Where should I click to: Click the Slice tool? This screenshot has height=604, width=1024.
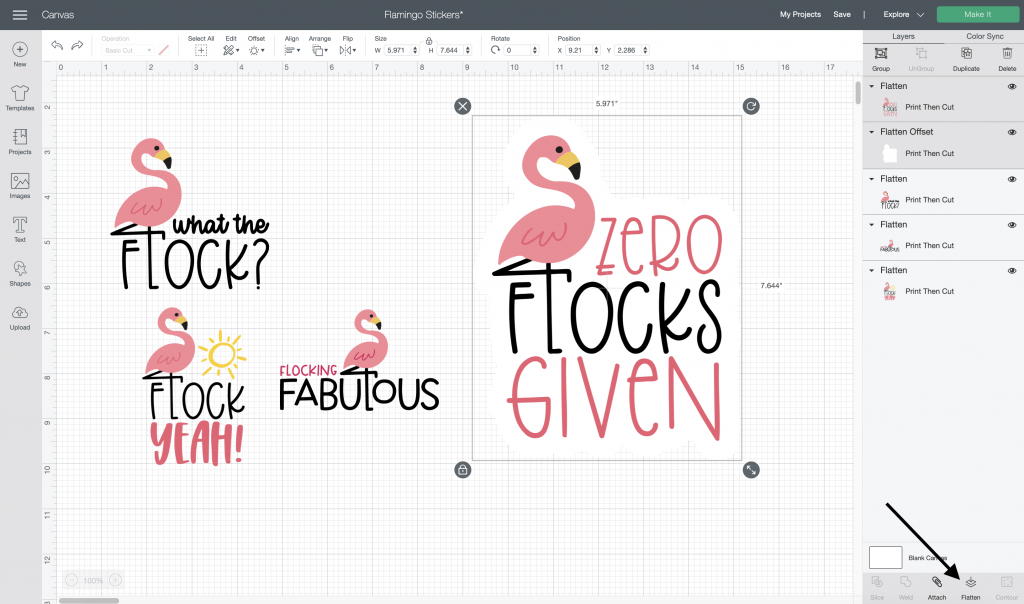click(877, 587)
